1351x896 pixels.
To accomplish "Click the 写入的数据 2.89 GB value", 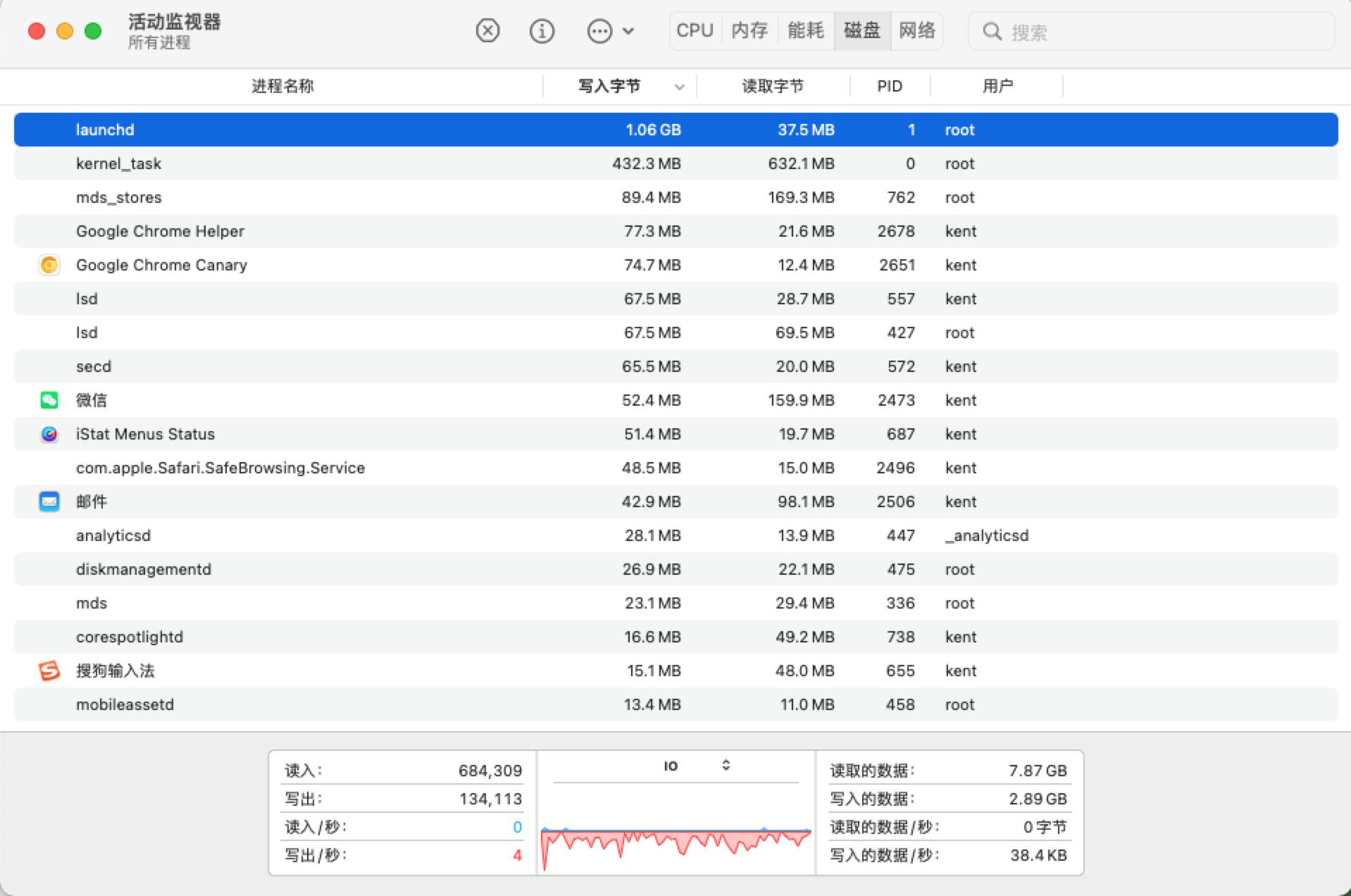I will coord(1038,798).
